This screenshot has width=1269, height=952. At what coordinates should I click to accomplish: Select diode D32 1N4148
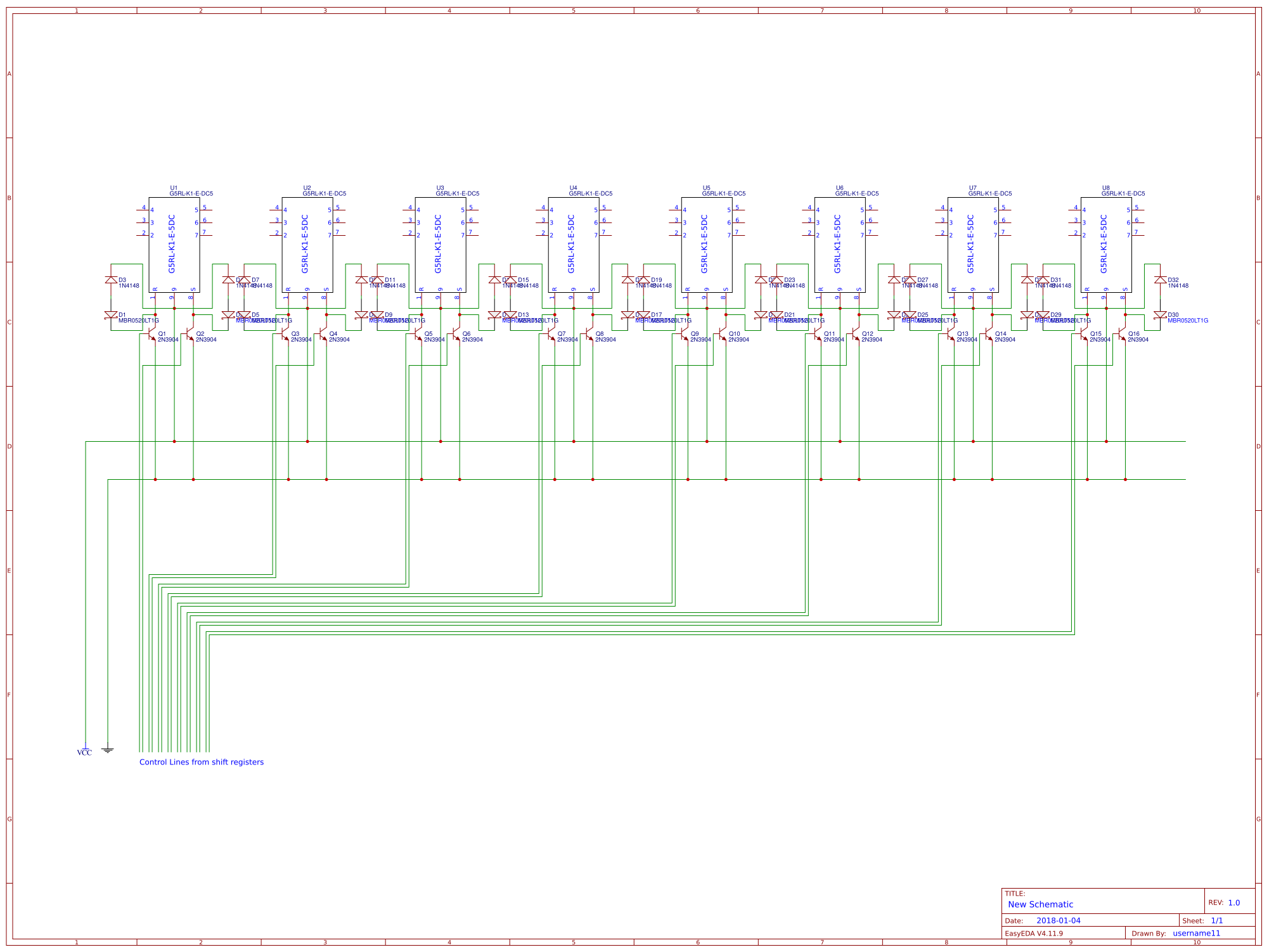(1161, 279)
